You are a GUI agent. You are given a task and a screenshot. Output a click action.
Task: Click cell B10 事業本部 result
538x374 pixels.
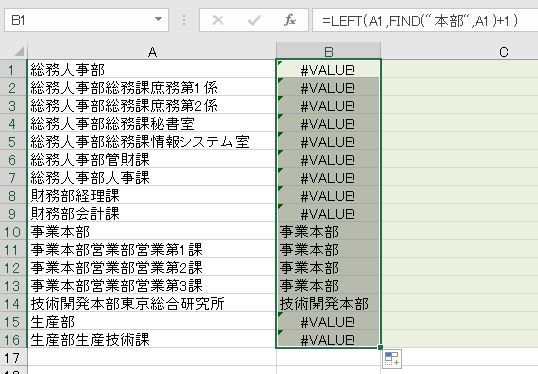pos(328,231)
